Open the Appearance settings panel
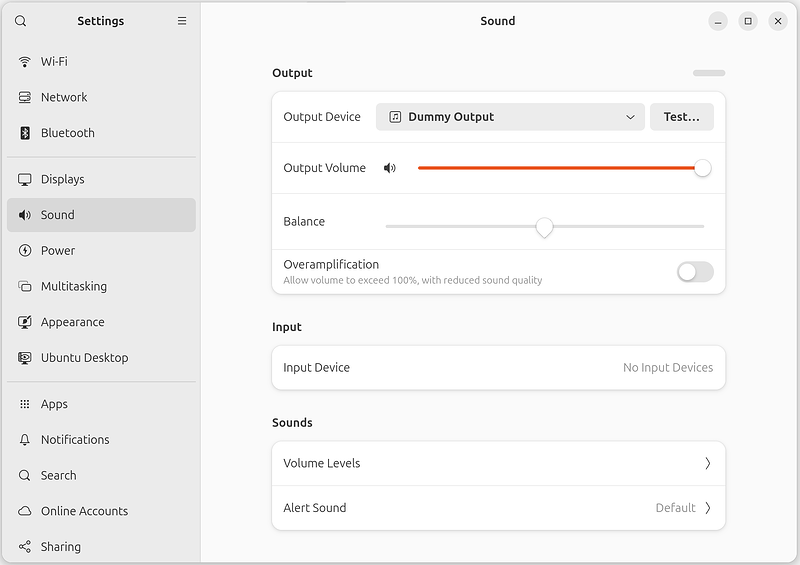The width and height of the screenshot is (800, 565). click(72, 322)
